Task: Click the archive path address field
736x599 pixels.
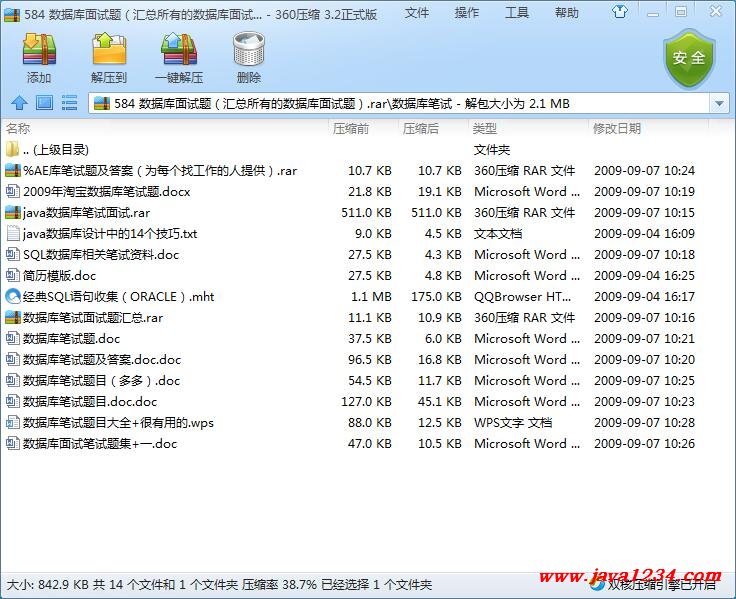Action: pyautogui.click(x=399, y=103)
